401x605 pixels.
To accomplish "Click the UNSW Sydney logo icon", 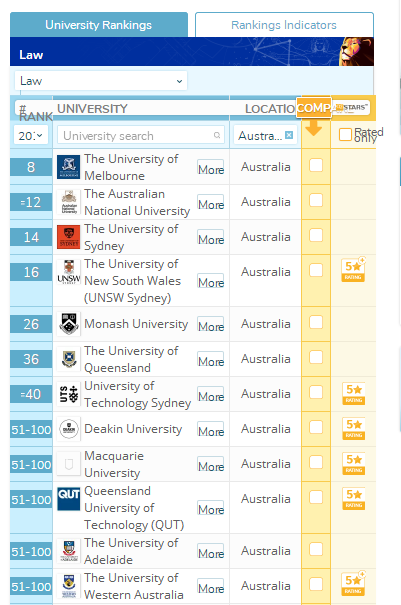I will click(69, 272).
